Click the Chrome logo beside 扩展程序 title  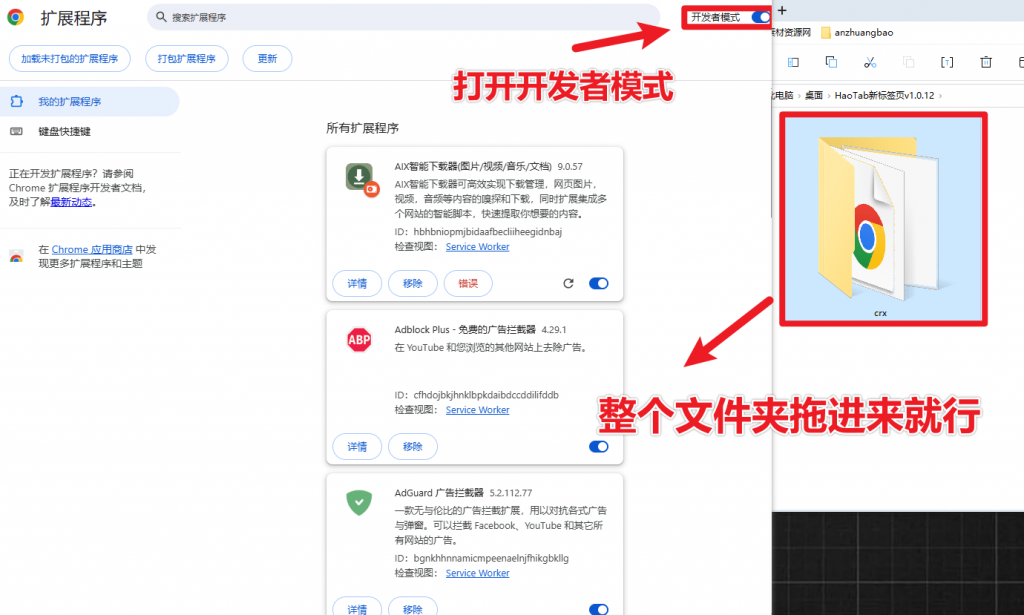[16, 18]
